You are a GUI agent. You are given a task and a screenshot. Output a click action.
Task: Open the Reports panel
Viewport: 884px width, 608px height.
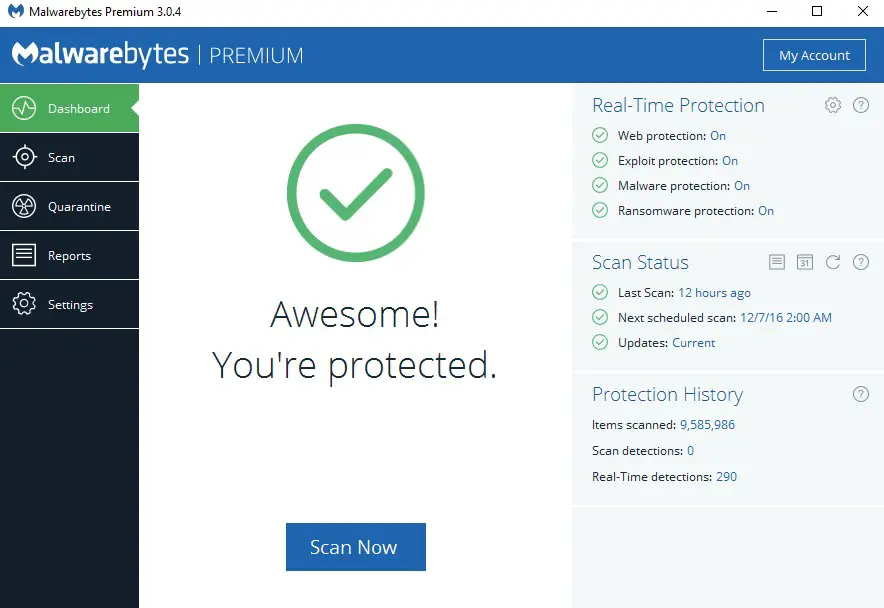(70, 255)
